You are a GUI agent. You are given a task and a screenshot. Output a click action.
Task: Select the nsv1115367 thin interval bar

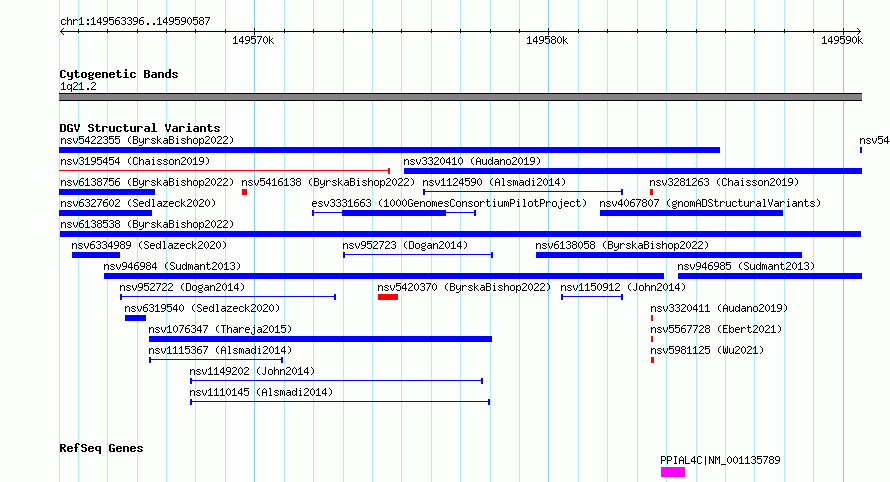tap(216, 360)
